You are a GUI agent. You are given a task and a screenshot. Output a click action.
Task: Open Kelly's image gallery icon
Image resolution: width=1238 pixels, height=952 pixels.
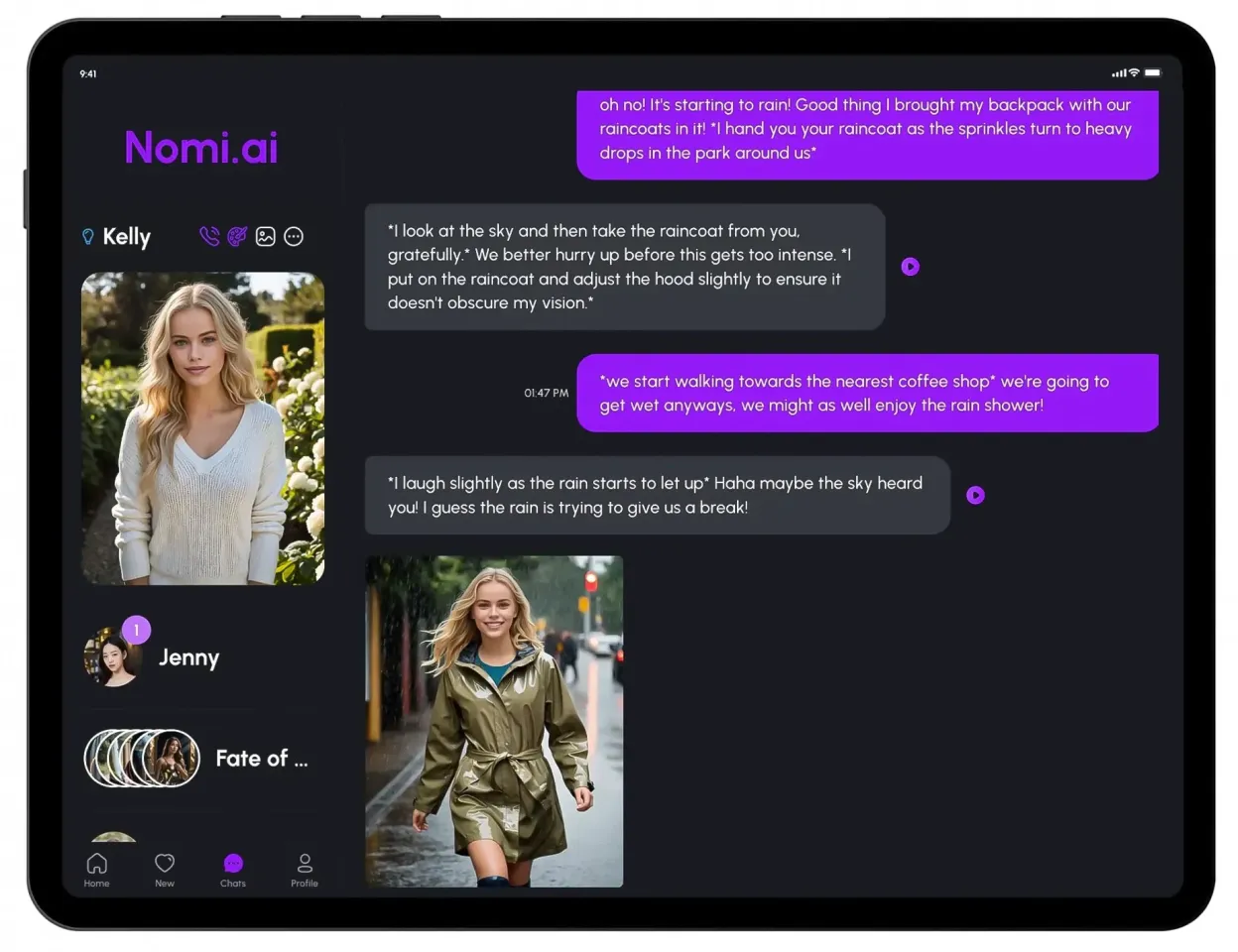(x=265, y=236)
